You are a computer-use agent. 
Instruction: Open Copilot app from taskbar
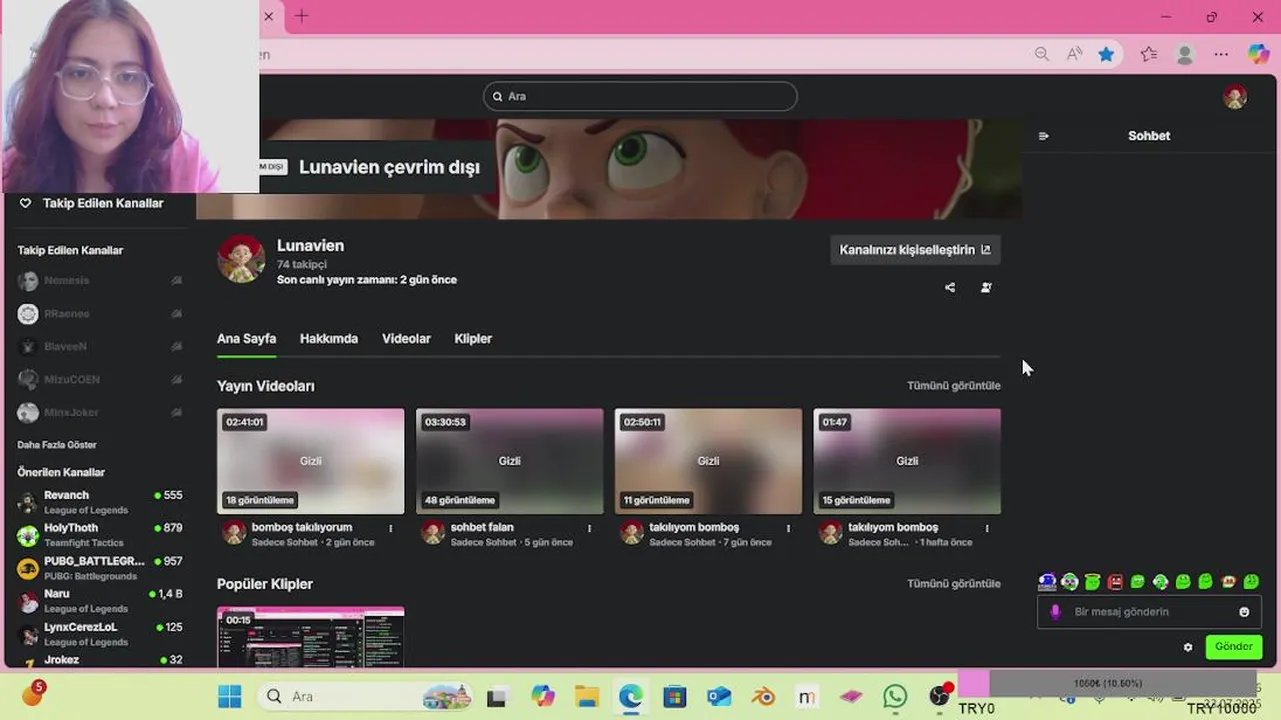tap(543, 696)
